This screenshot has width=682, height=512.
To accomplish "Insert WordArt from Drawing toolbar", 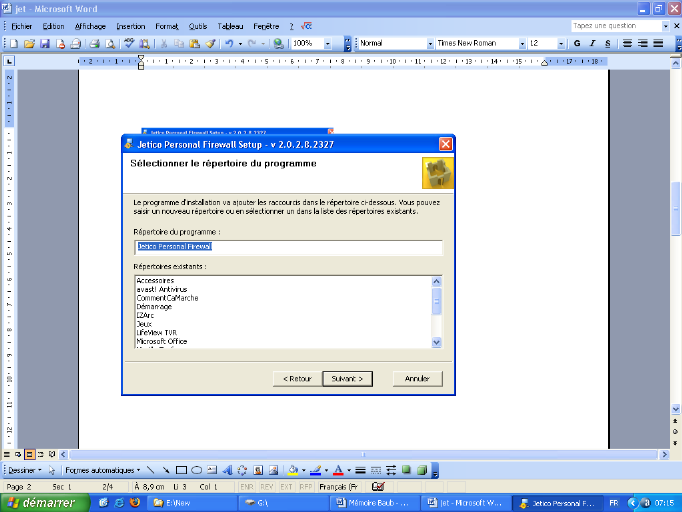I will (227, 470).
